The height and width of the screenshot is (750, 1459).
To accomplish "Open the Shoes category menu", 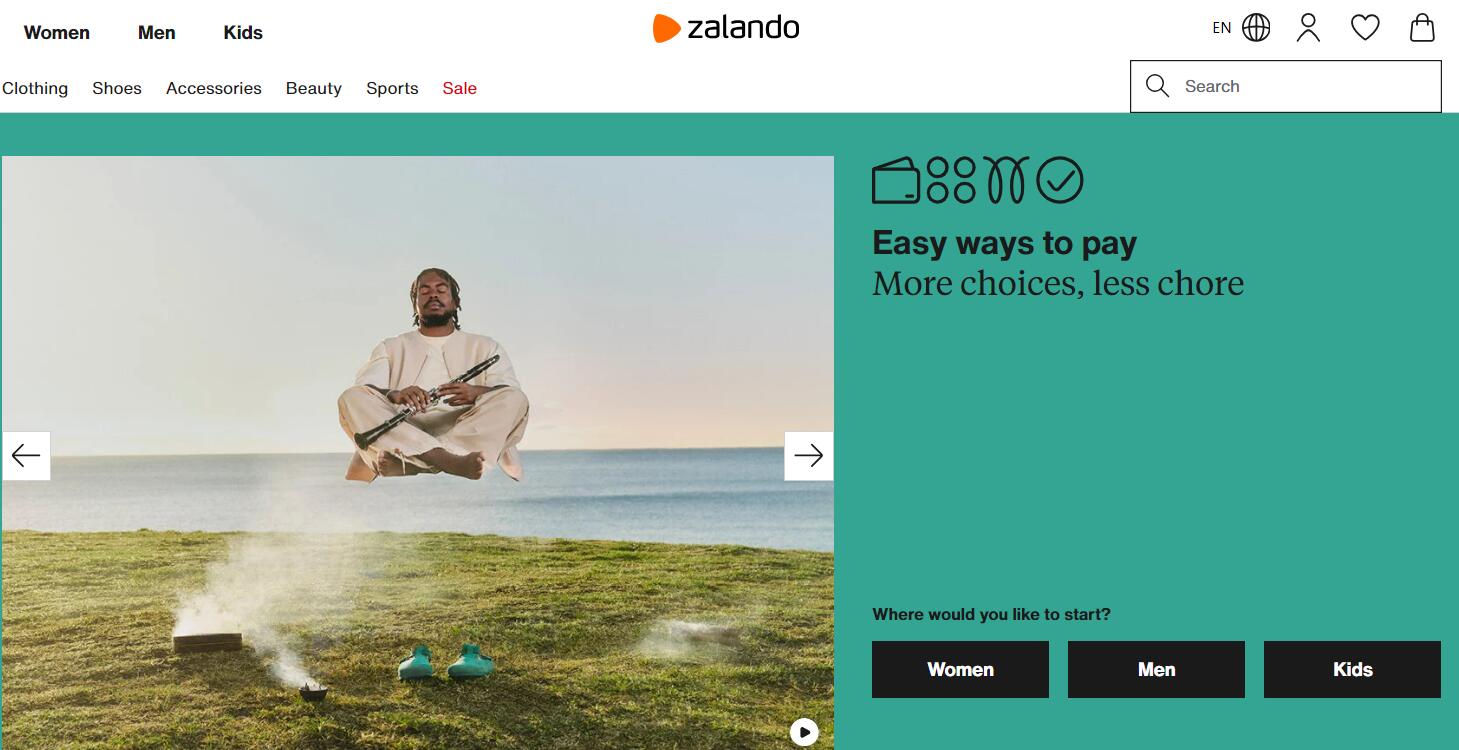I will click(117, 88).
